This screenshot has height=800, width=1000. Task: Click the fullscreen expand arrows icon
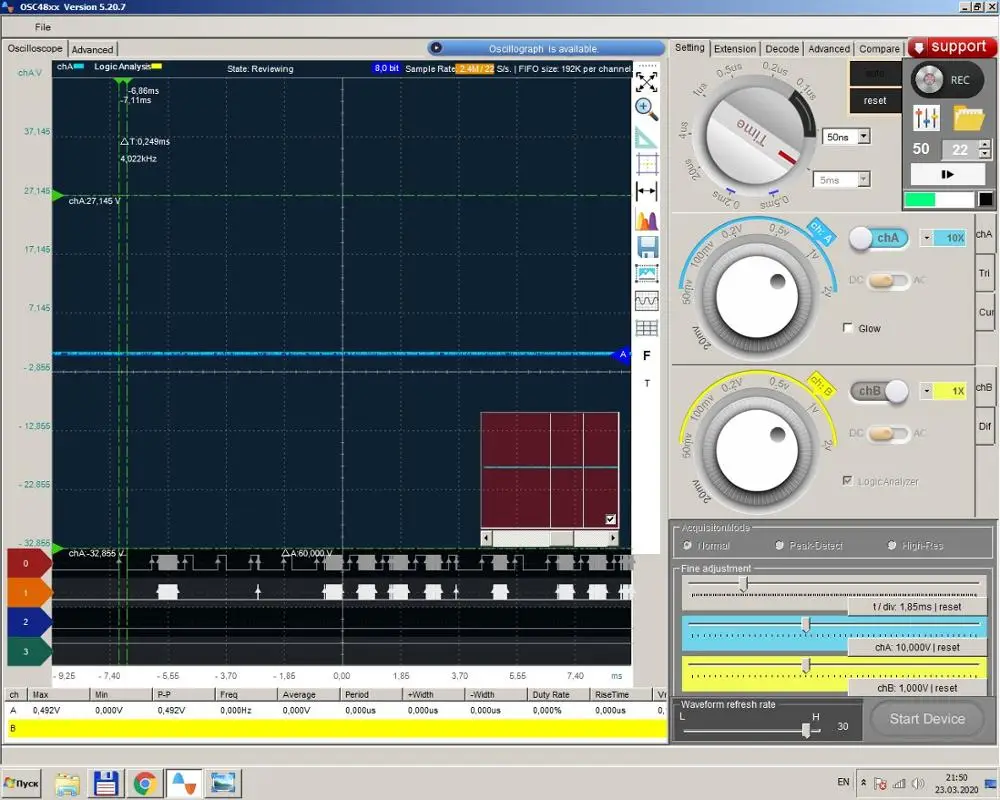pyautogui.click(x=646, y=82)
